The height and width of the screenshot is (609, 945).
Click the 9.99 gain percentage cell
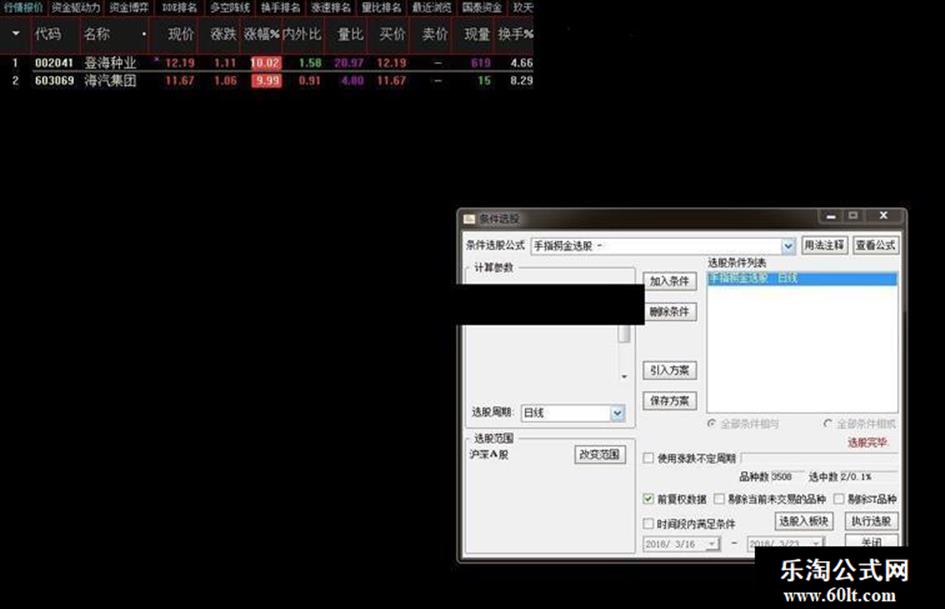266,81
